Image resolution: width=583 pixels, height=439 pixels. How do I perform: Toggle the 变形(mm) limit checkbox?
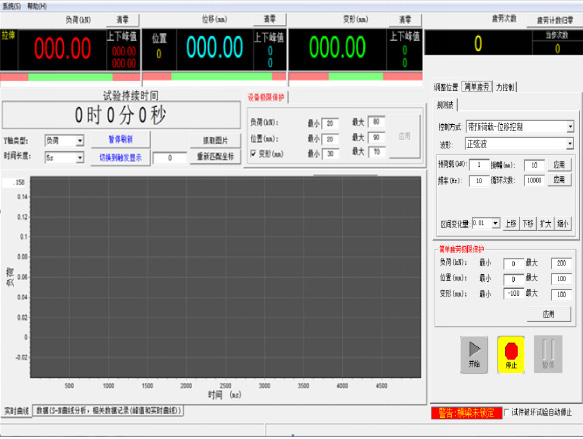253,154
